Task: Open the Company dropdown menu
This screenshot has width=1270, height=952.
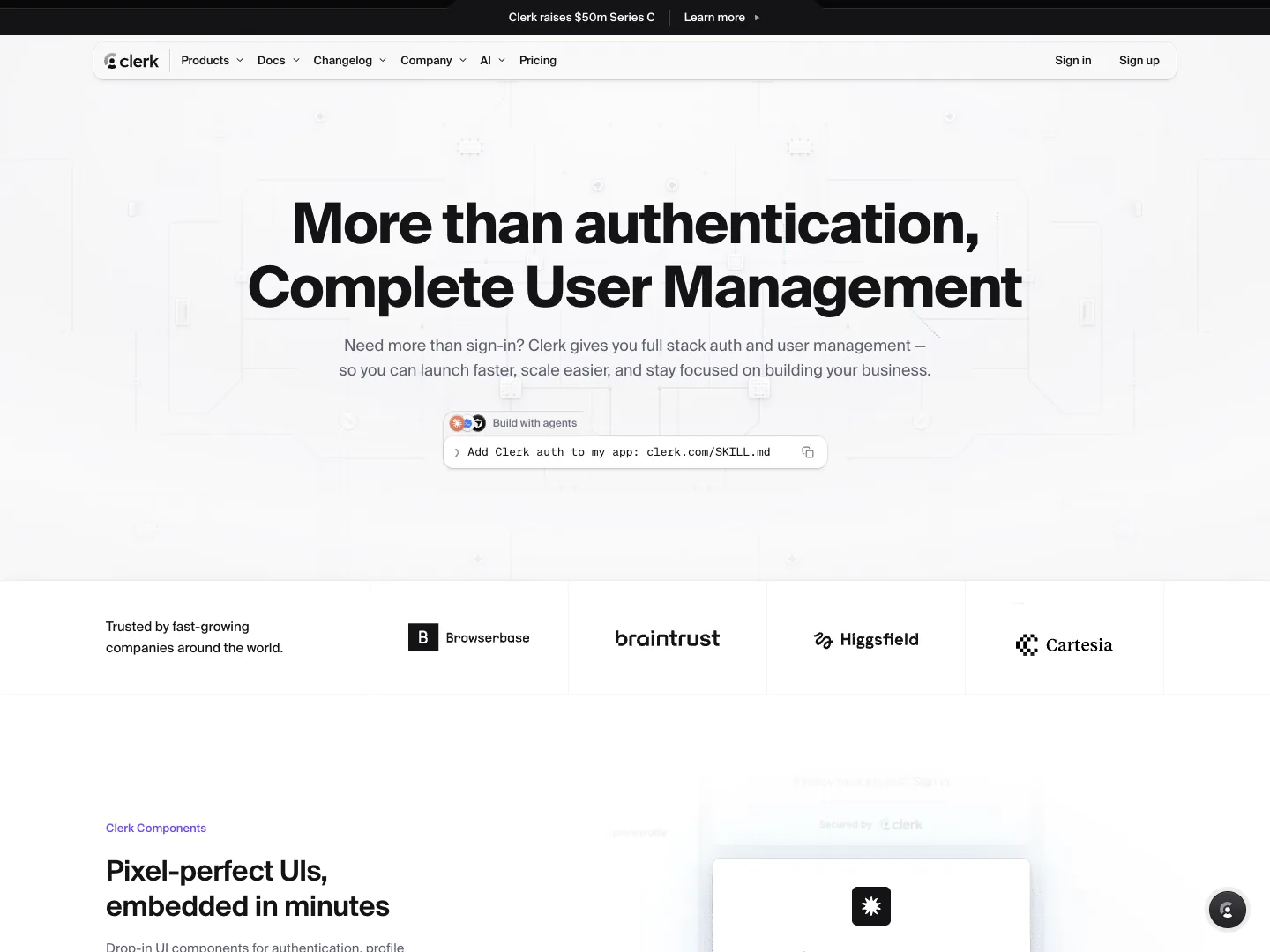Action: (433, 61)
